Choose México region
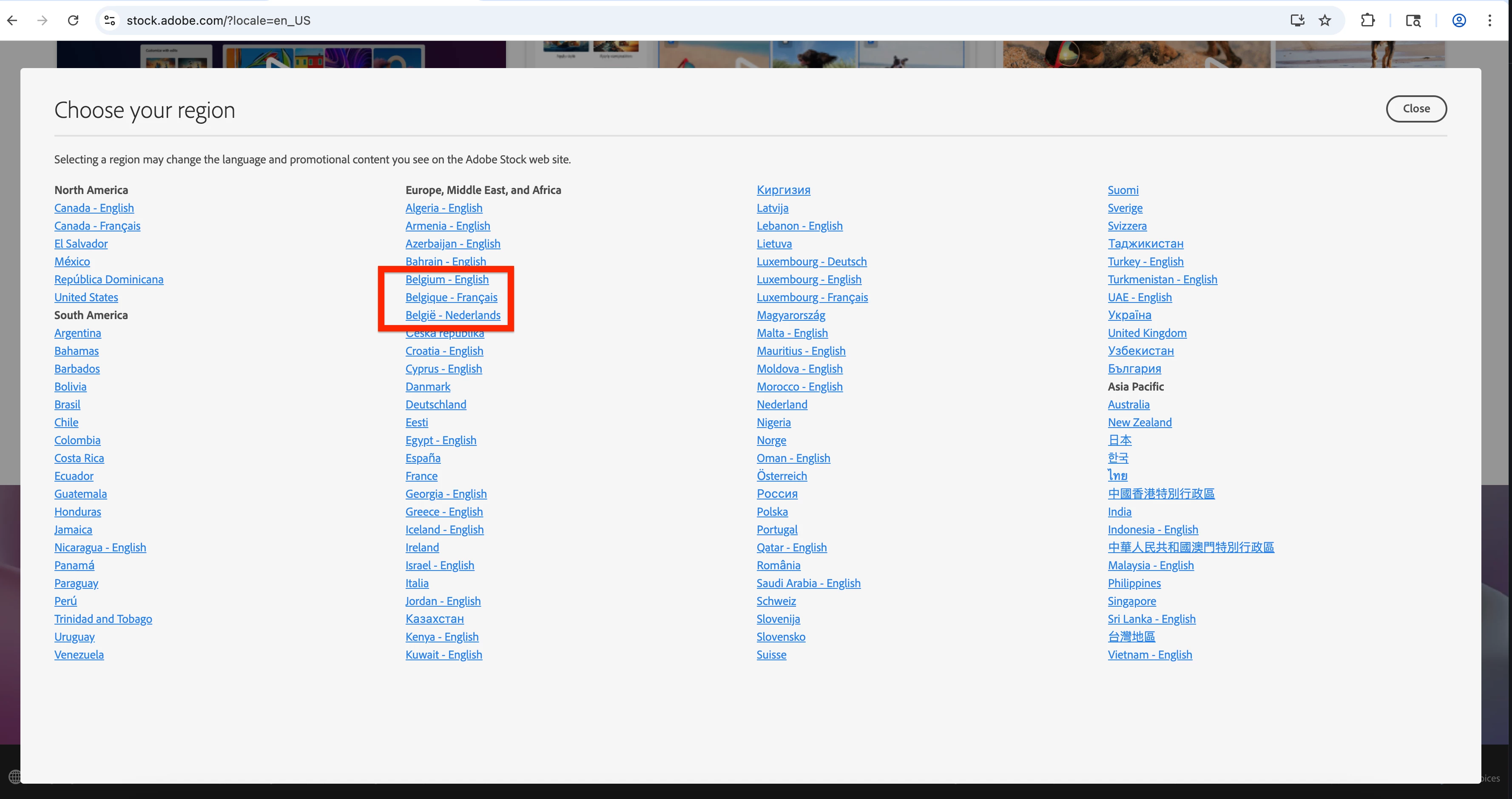 [72, 261]
